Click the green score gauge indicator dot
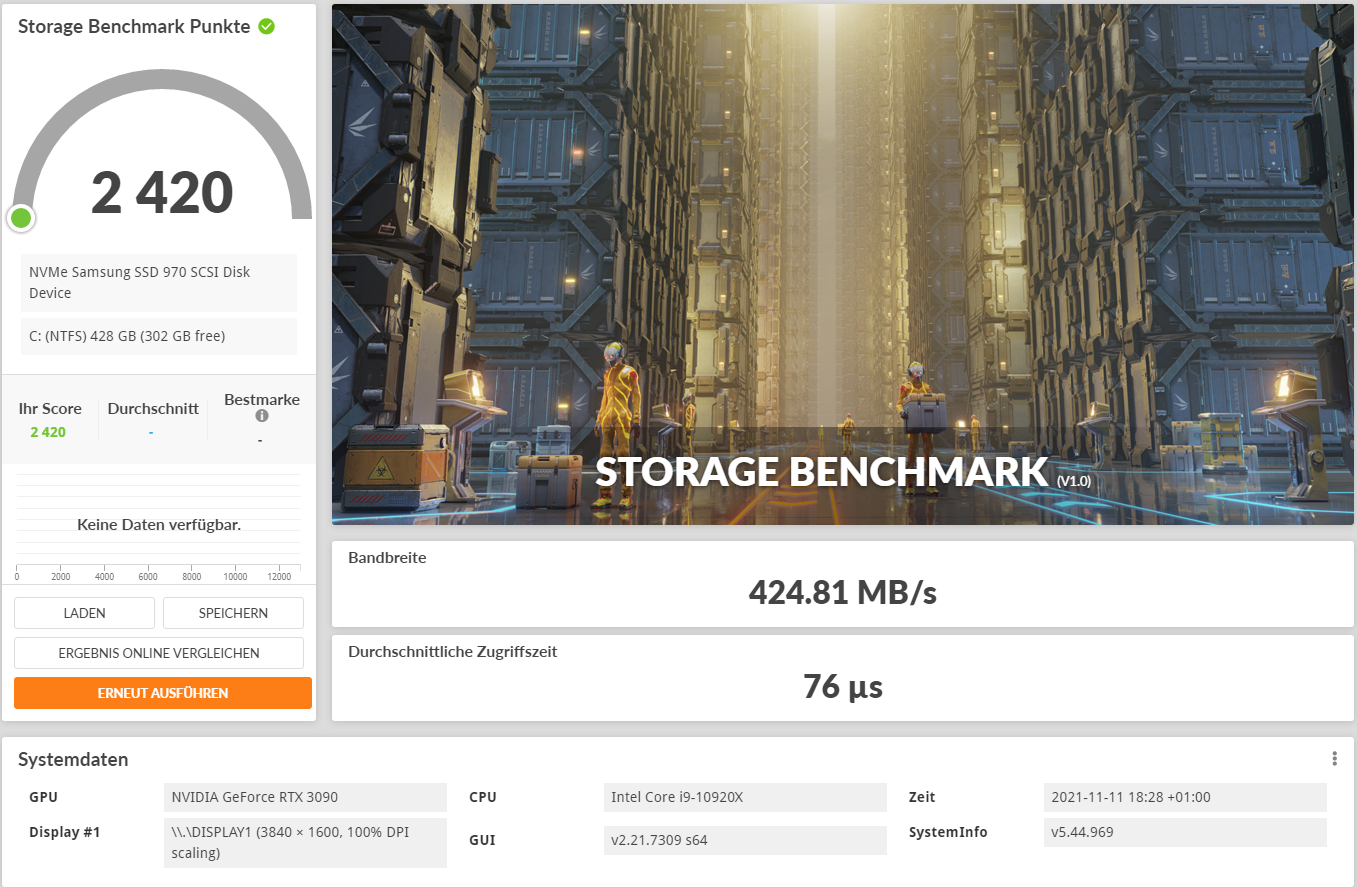The height and width of the screenshot is (888, 1357). [x=20, y=218]
